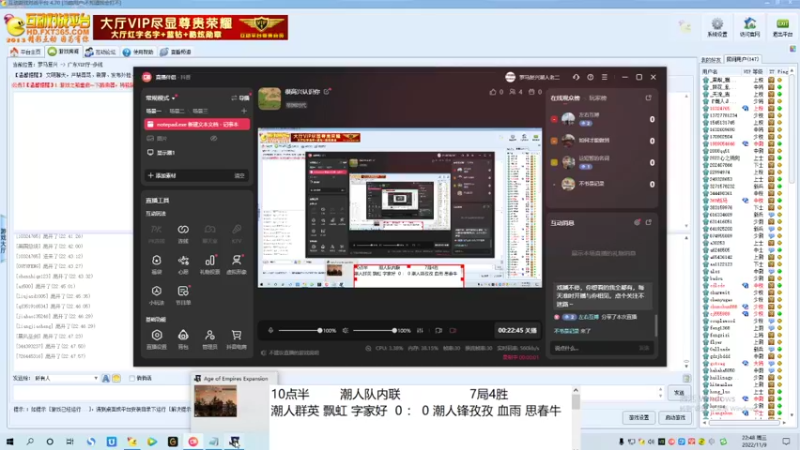This screenshot has width=800, height=450.
Task: Open hamburger menu in streaming app title bar
Action: [x=605, y=77]
